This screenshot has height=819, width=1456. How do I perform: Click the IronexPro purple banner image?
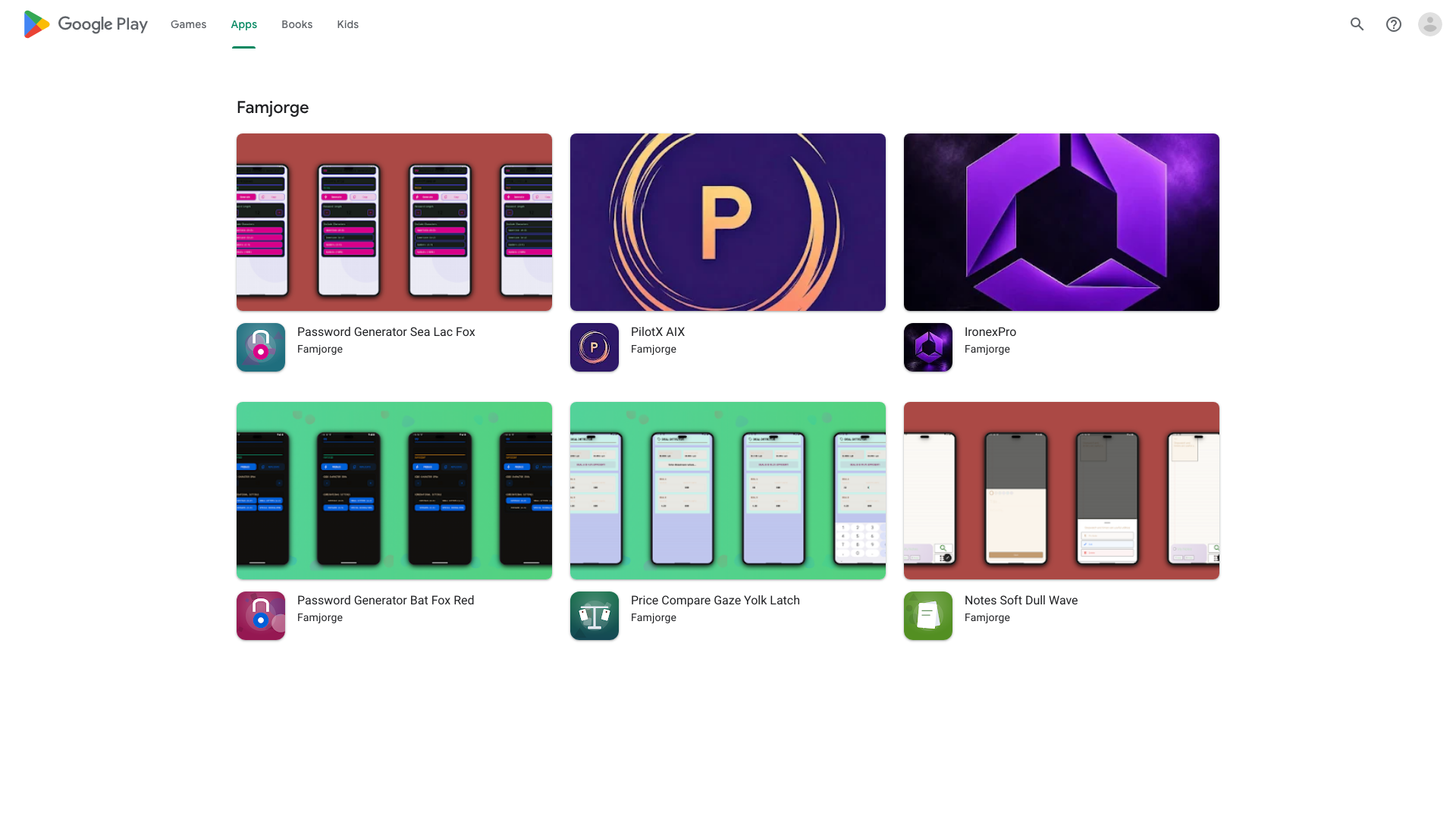point(1062,222)
